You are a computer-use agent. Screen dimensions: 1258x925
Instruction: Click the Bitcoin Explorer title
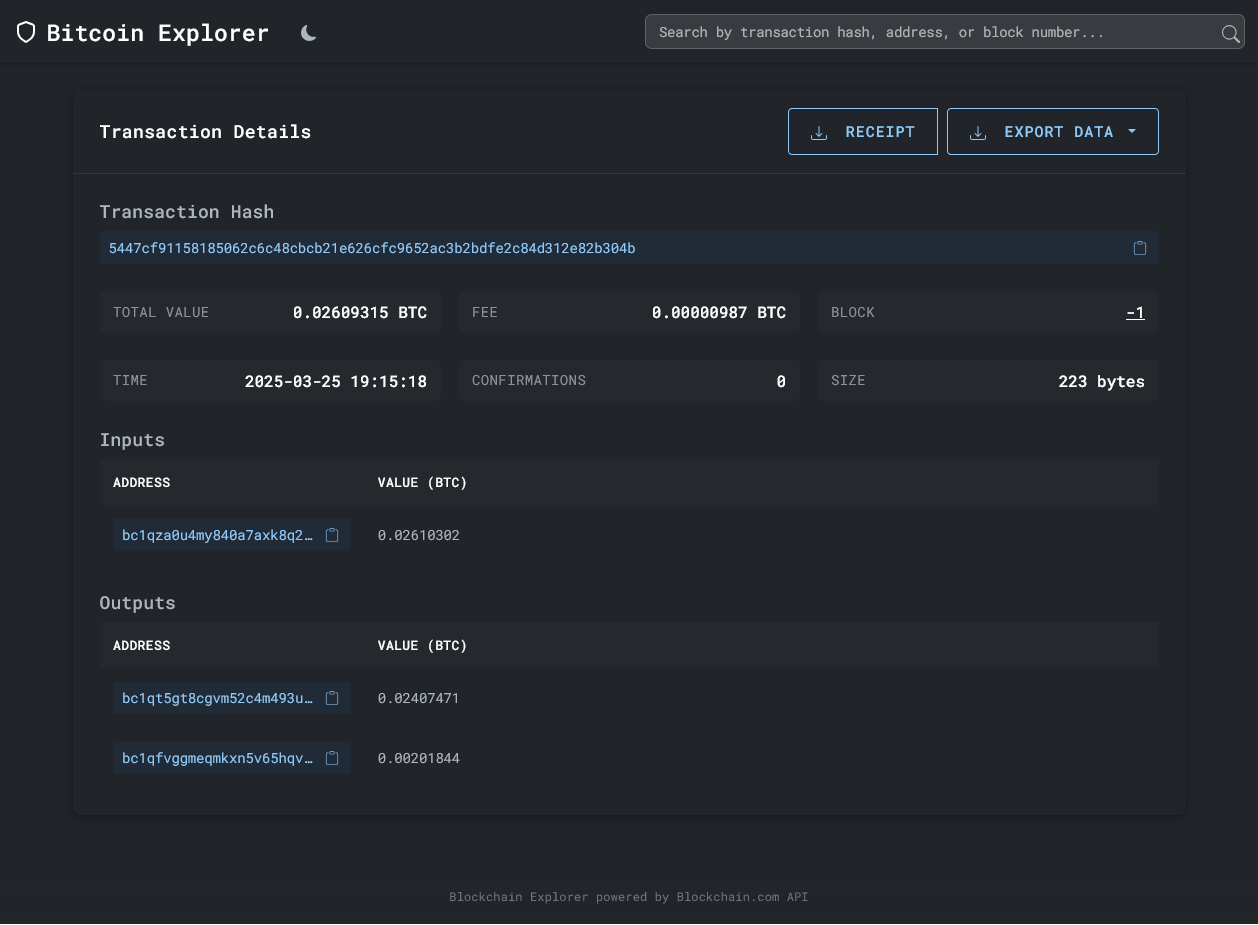157,33
